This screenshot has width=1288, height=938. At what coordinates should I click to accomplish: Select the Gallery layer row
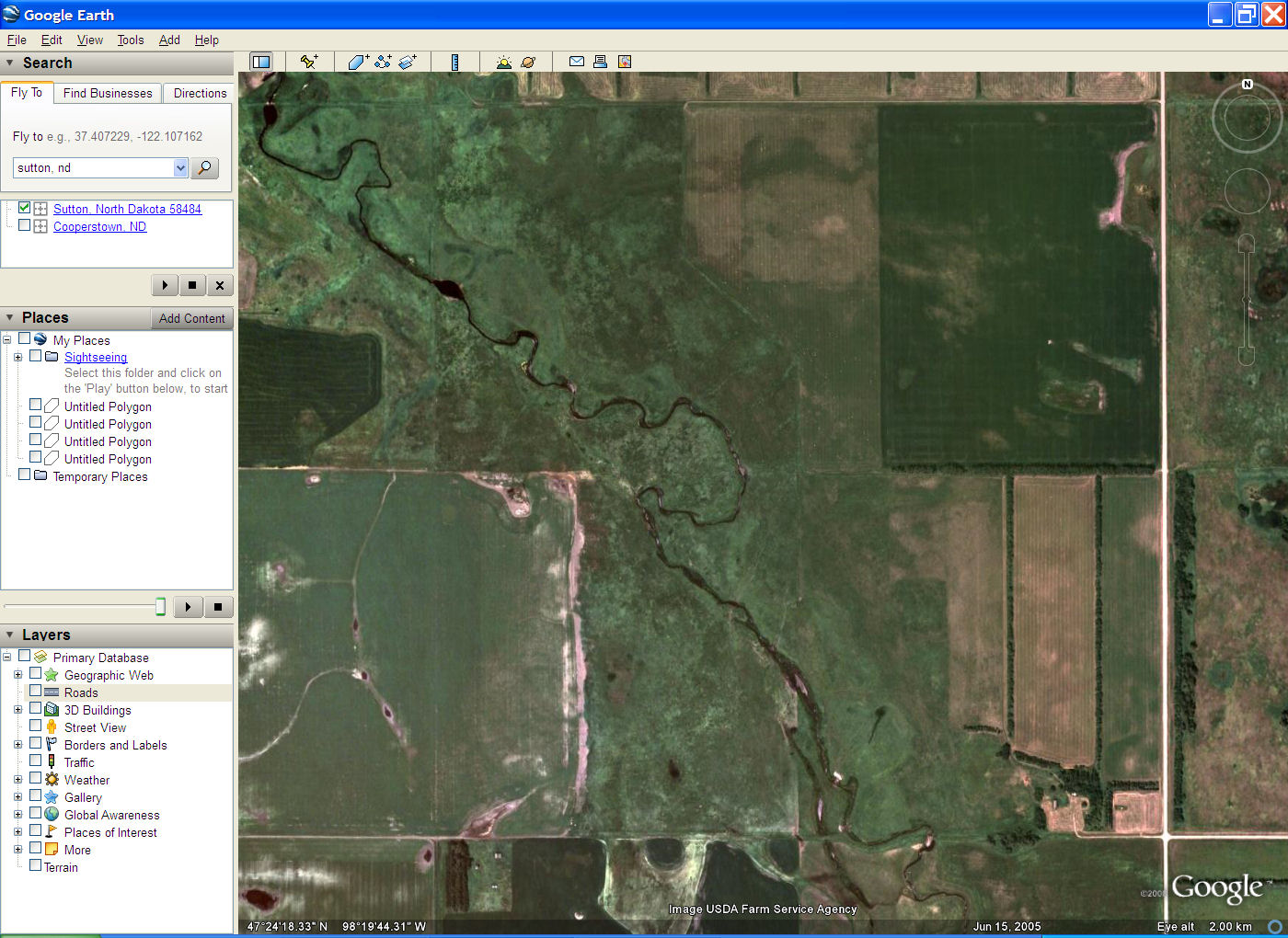83,797
